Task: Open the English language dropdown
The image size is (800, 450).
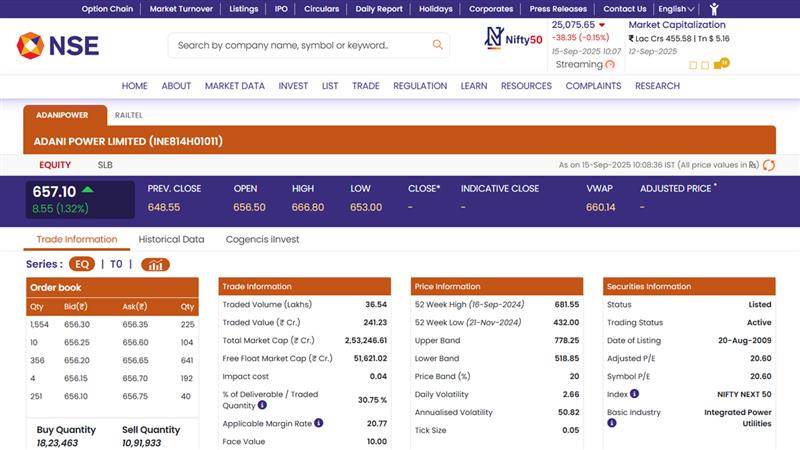Action: pyautogui.click(x=676, y=9)
